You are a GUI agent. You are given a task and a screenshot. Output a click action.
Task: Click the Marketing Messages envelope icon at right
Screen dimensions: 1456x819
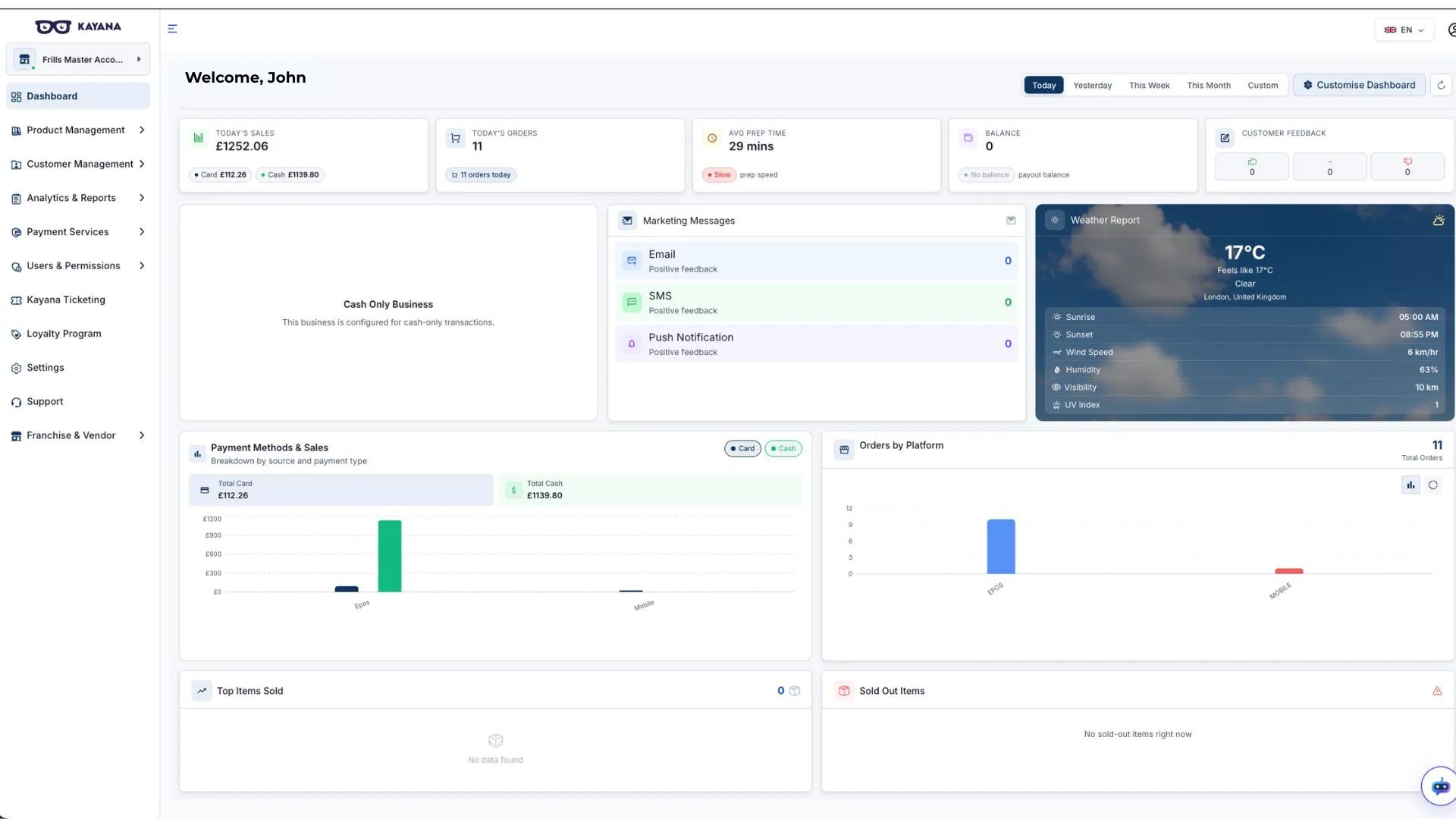pyautogui.click(x=1010, y=221)
